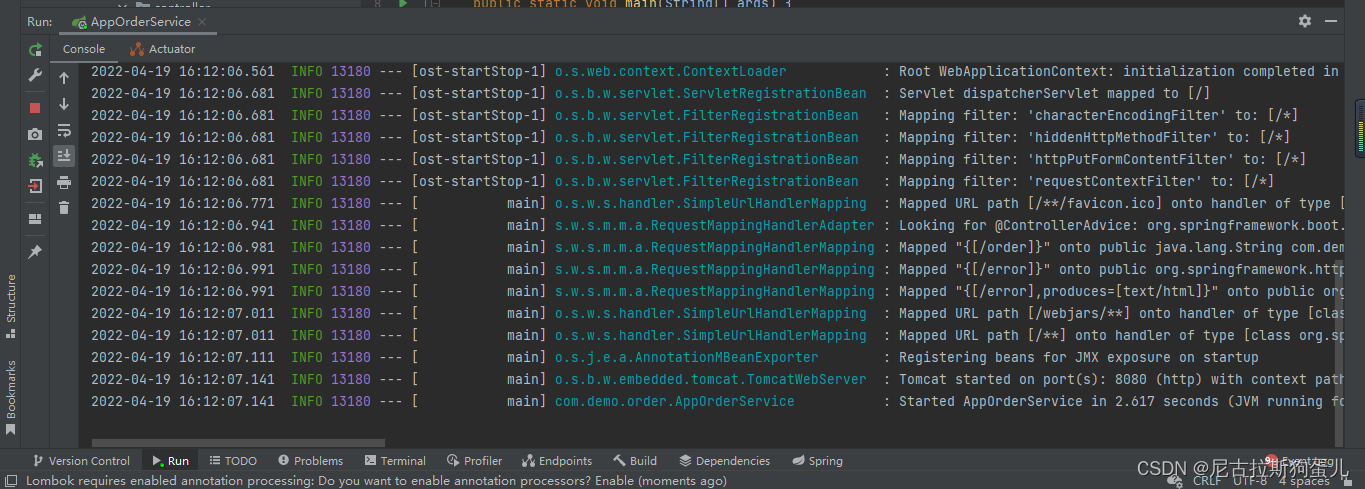
Task: Open the Bookmarks side panel
Action: pos(11,396)
